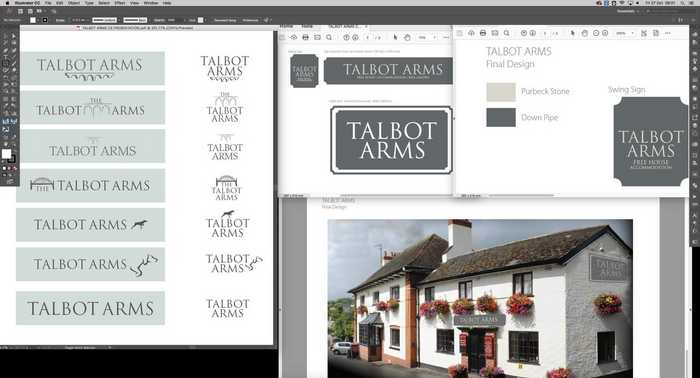Image resolution: width=700 pixels, height=378 pixels.
Task: Click the fill swatch in the control bar
Action: click(33, 20)
